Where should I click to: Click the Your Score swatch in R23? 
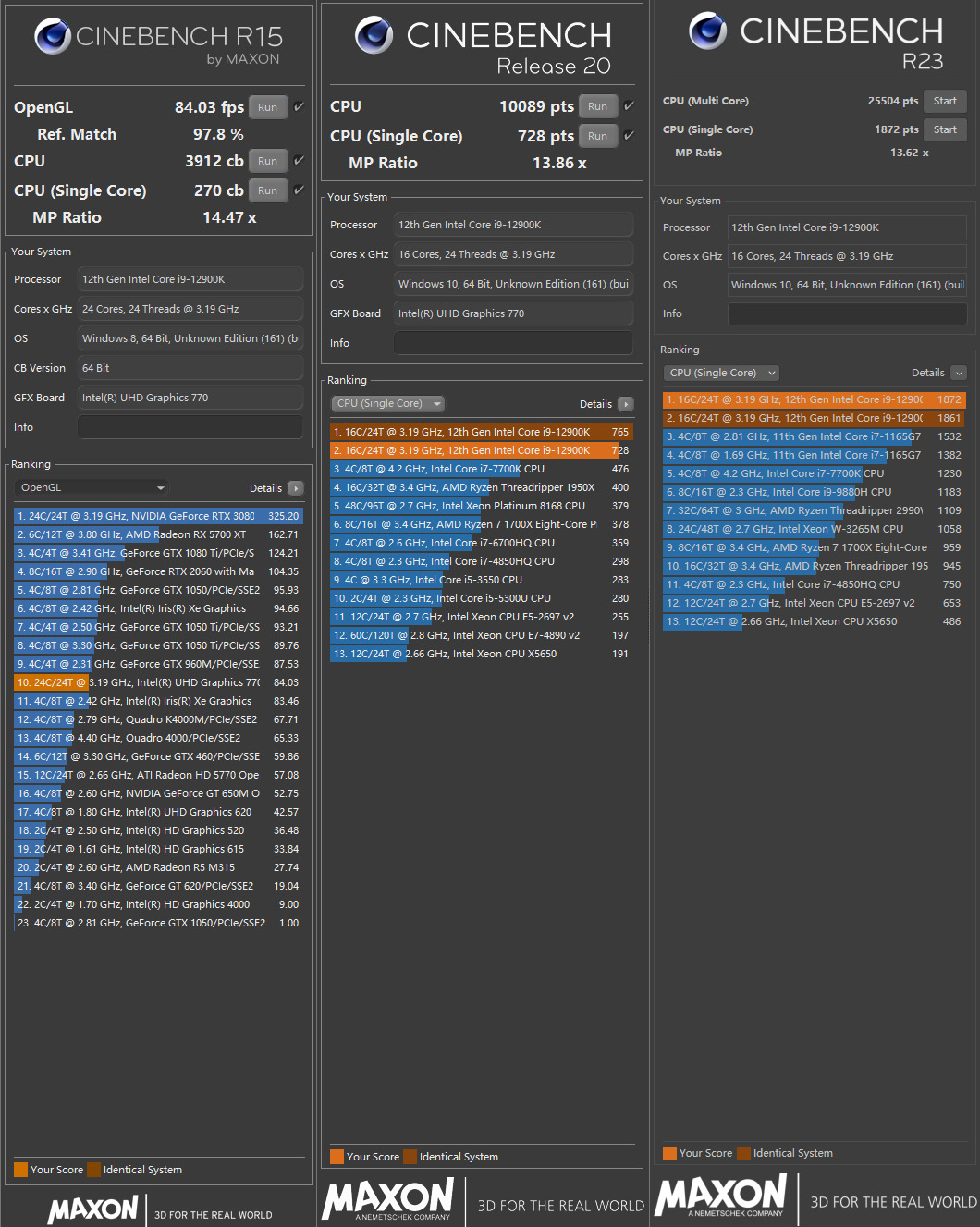point(670,1153)
